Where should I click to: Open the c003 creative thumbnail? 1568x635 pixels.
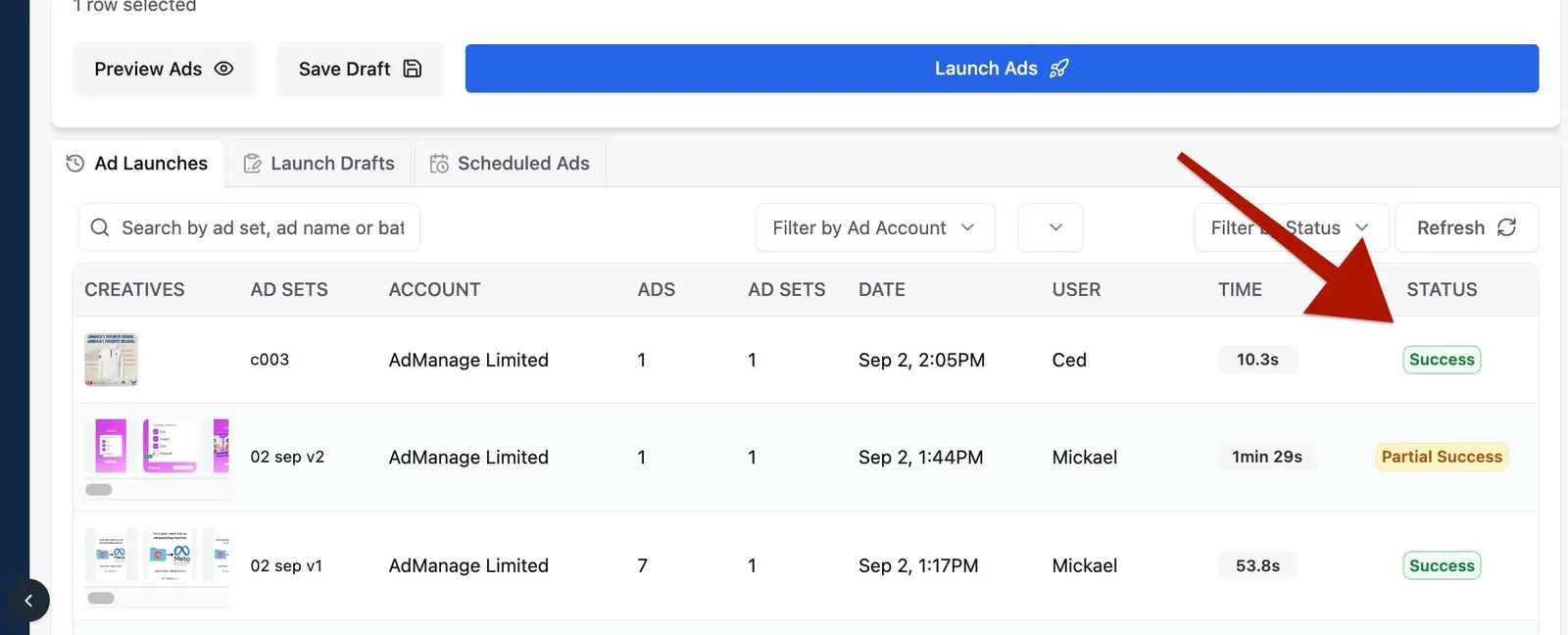[x=111, y=360]
